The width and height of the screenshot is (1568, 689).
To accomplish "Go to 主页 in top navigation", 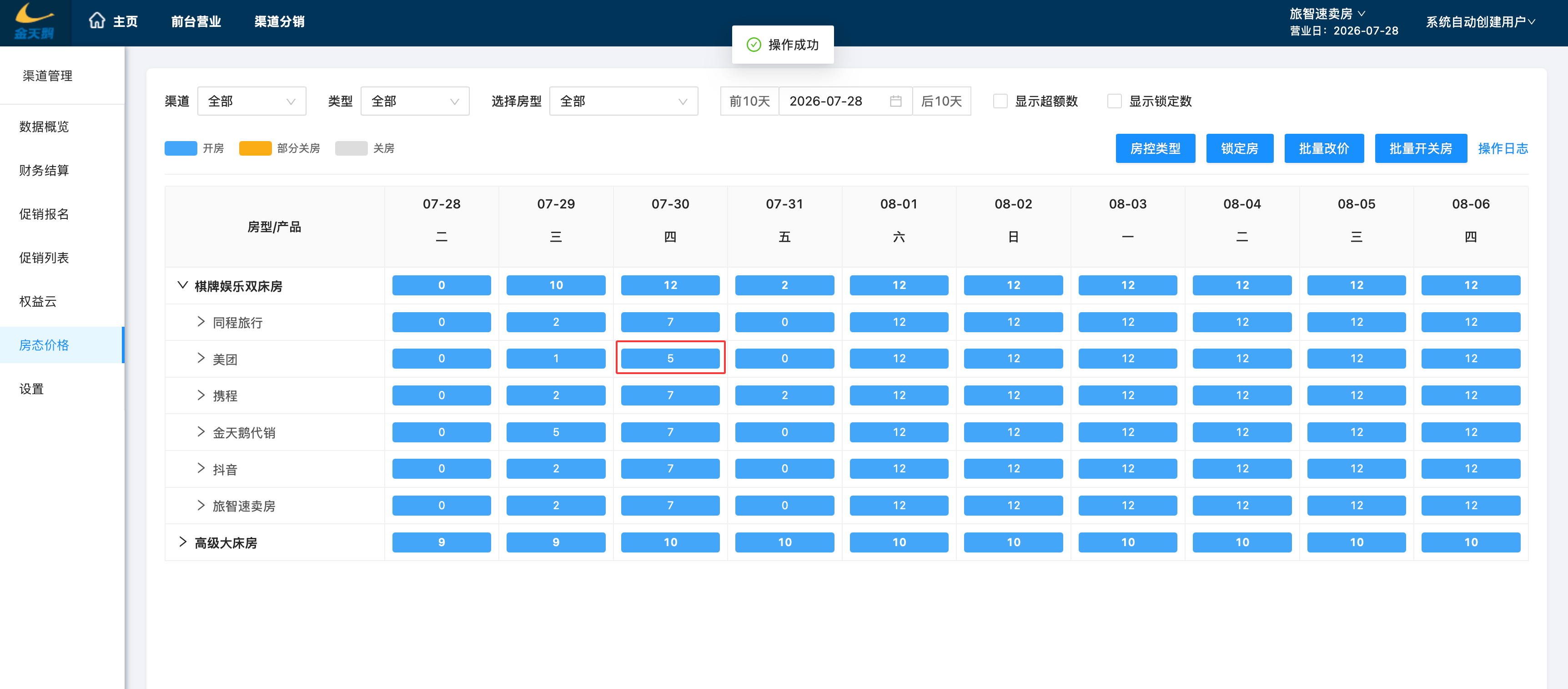I will (x=126, y=21).
